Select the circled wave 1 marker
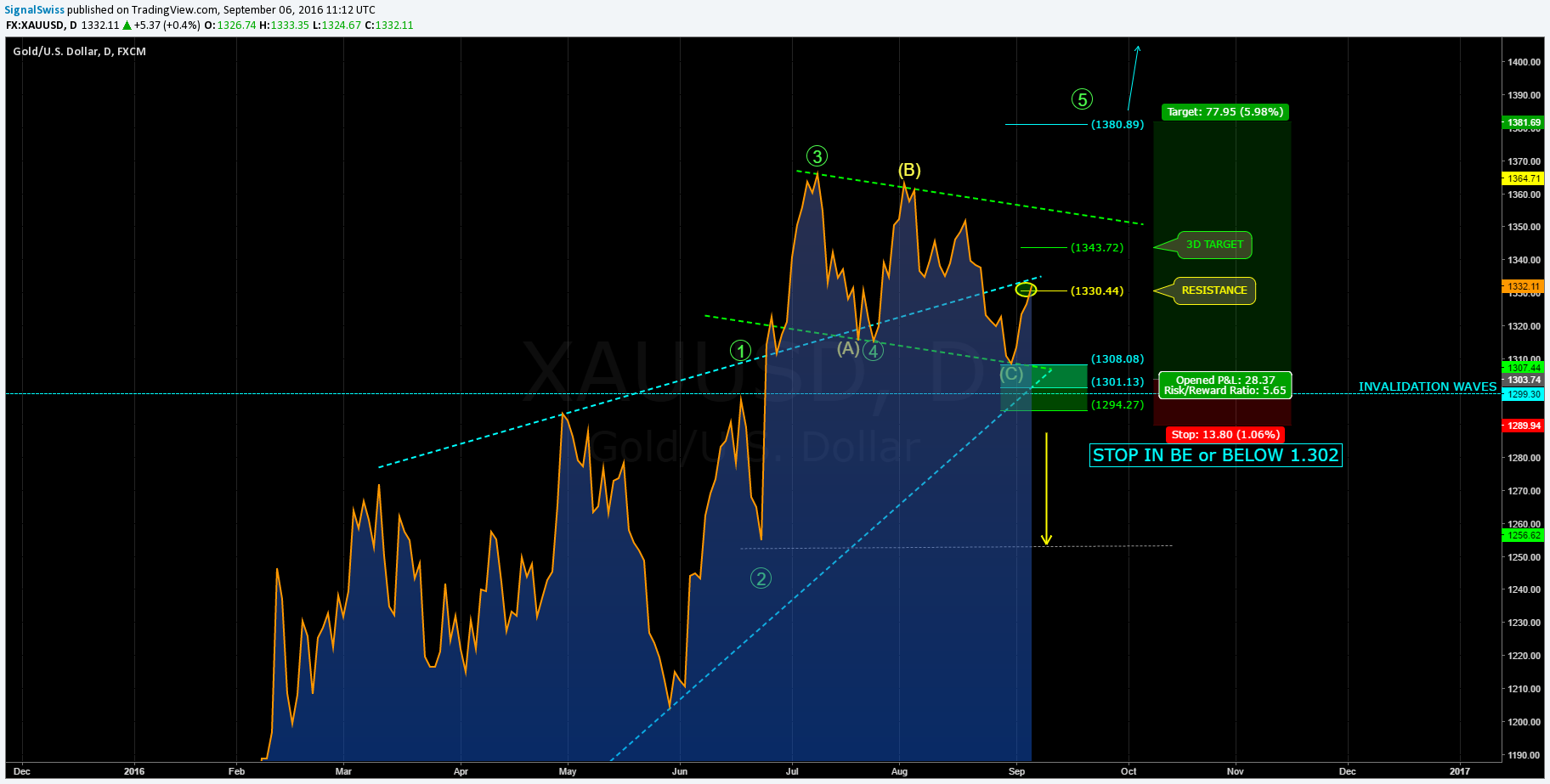1550x784 pixels. pyautogui.click(x=741, y=351)
